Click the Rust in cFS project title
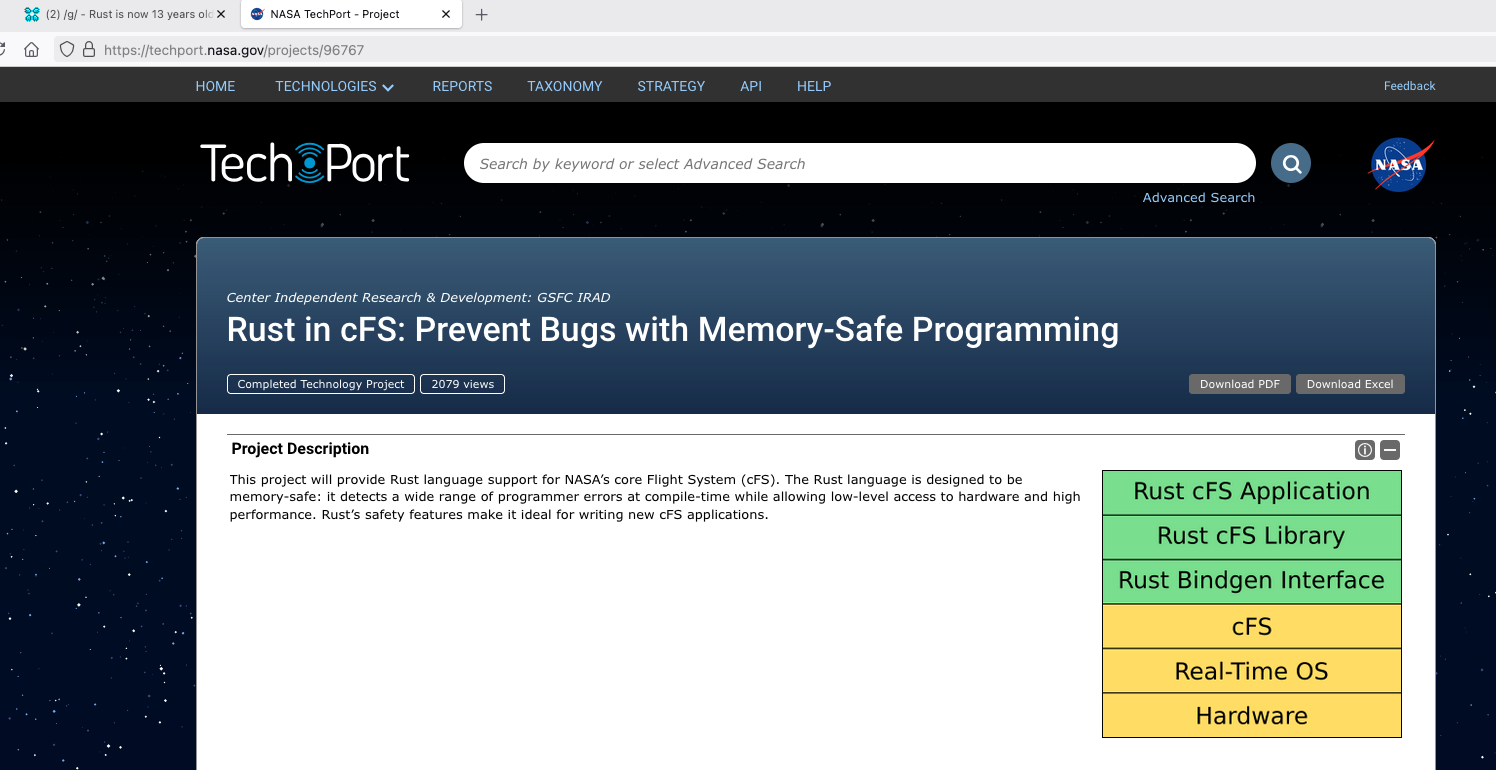Screen dimensions: 1496x770 pos(673,330)
